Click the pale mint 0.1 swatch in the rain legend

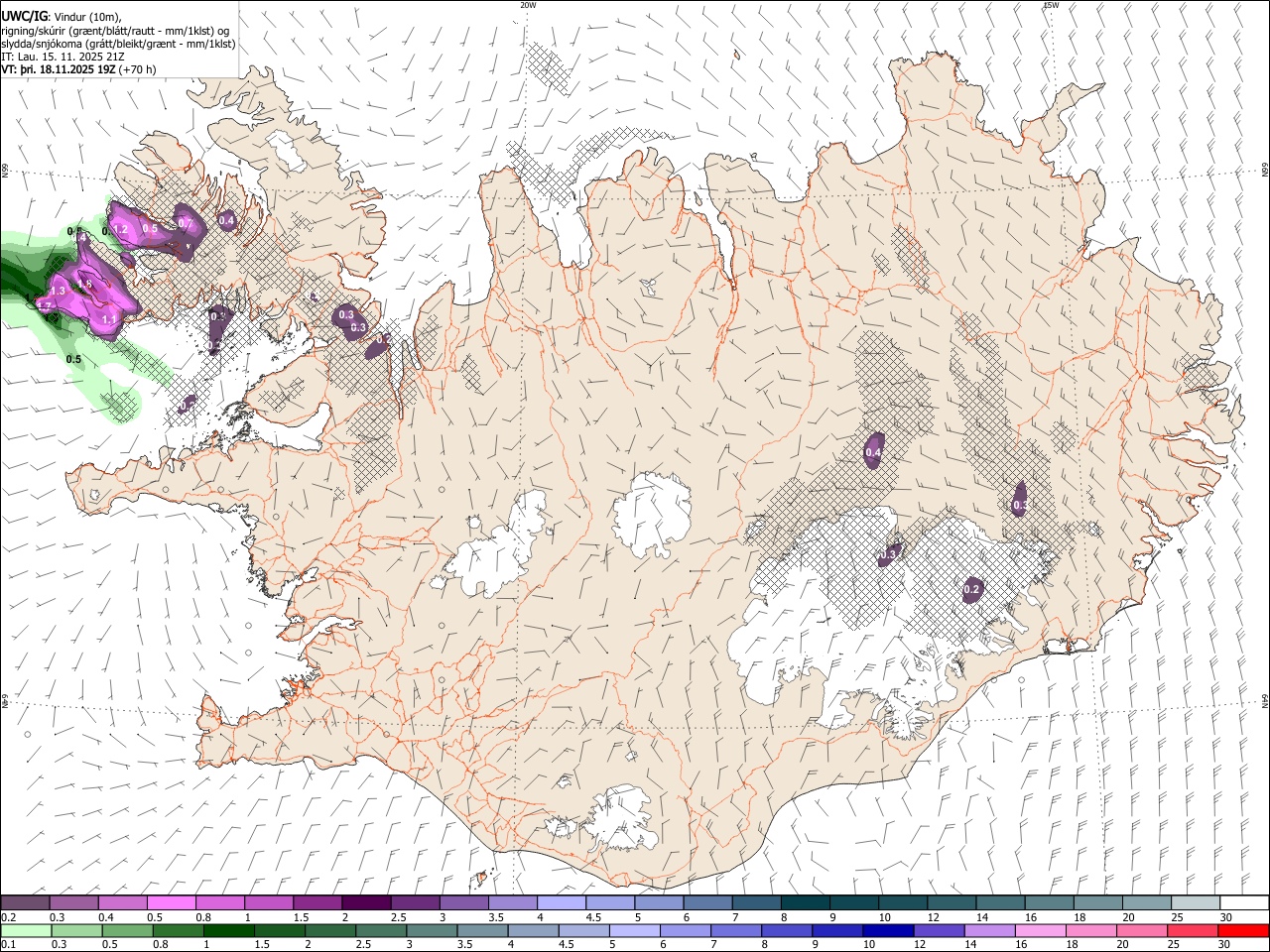pos(27,930)
